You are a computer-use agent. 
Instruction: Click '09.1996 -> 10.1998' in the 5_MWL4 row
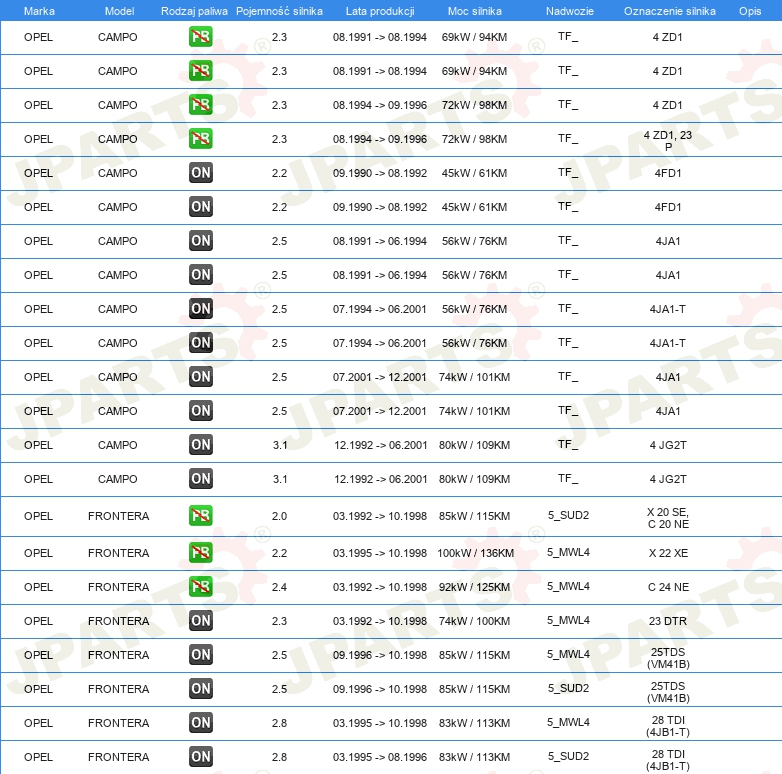(x=380, y=655)
